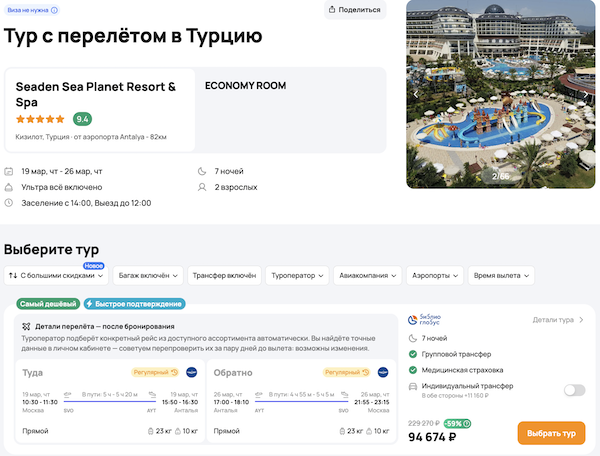Open the Аэропорты filter menu
Screen dimensions: 600x456
click(434, 275)
